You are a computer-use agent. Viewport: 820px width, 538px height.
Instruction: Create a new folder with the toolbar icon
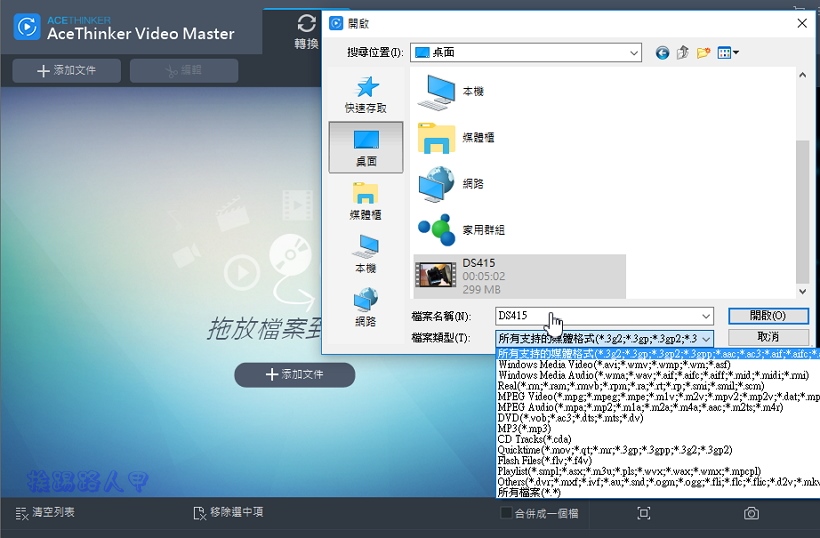click(x=703, y=53)
